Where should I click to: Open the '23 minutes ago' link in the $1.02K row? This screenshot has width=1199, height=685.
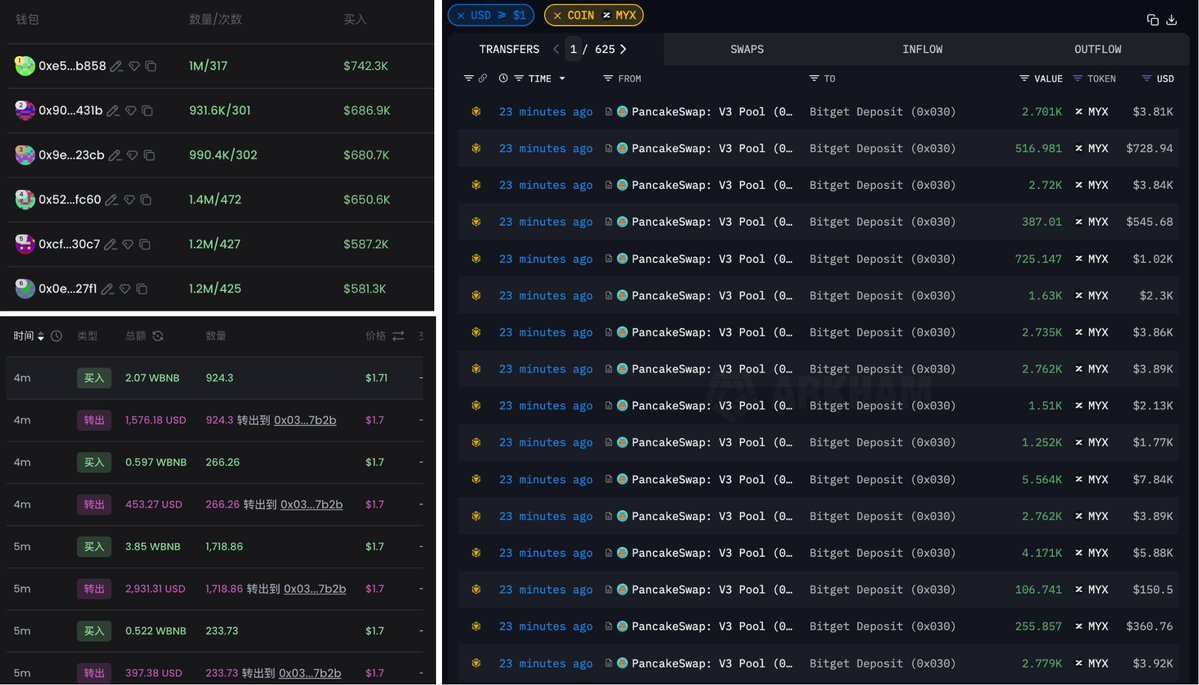coord(546,259)
